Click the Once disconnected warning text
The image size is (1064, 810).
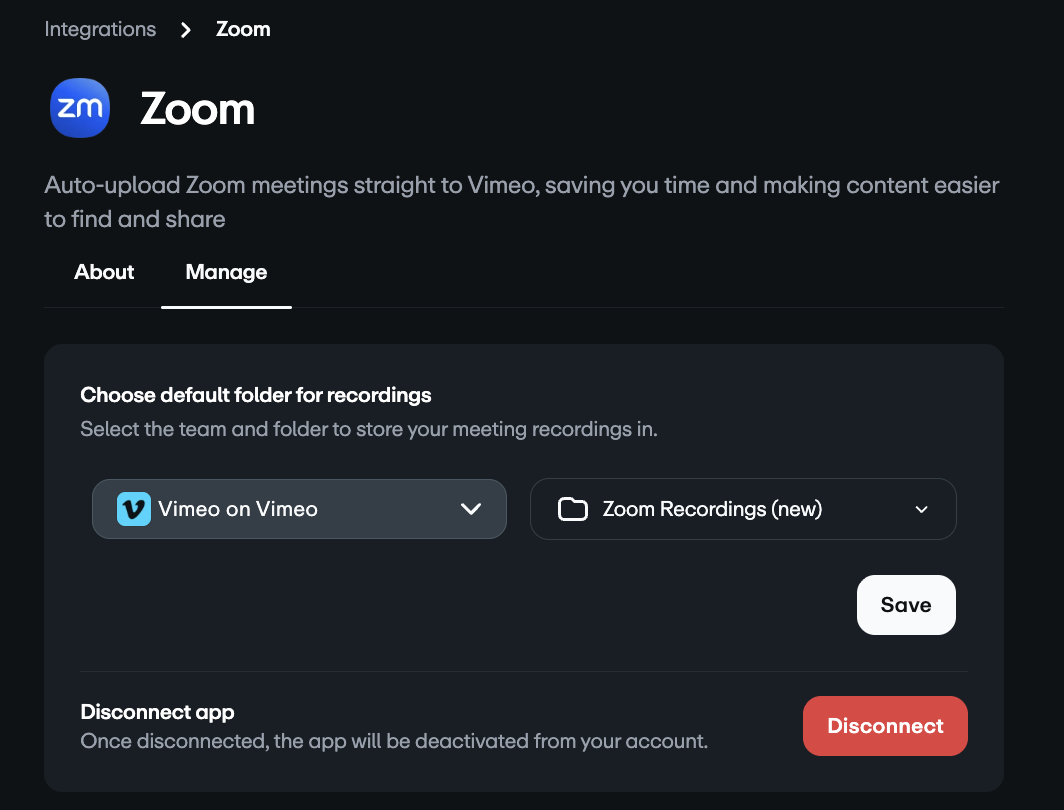pos(394,742)
